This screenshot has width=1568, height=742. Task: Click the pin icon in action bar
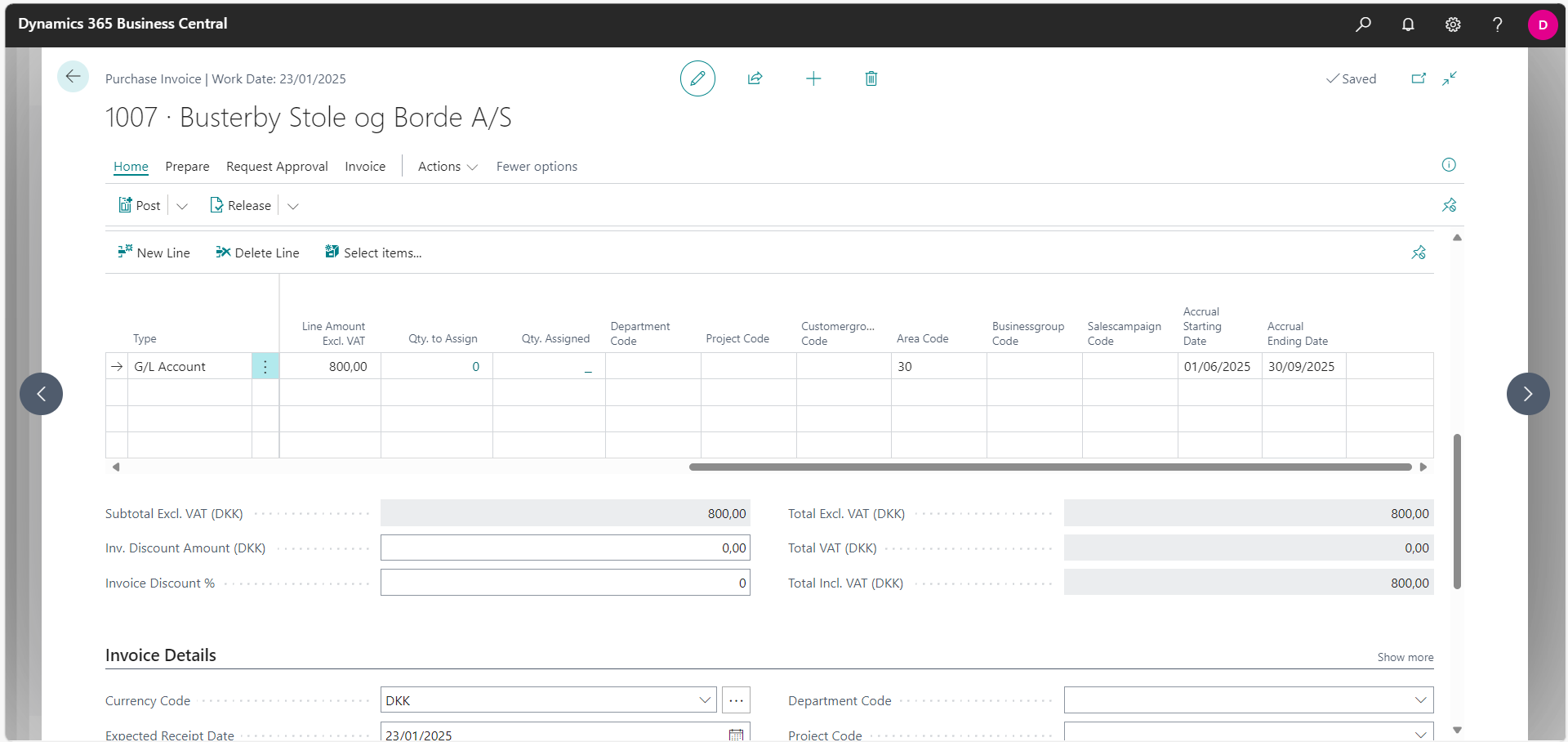coord(1450,205)
